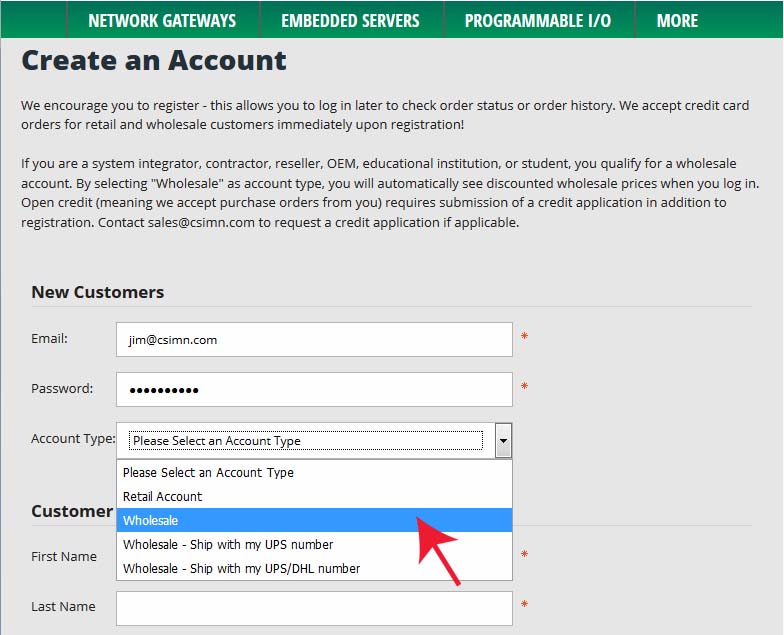The width and height of the screenshot is (784, 635).
Task: Click the Account Type dropdown arrow
Action: [x=504, y=440]
